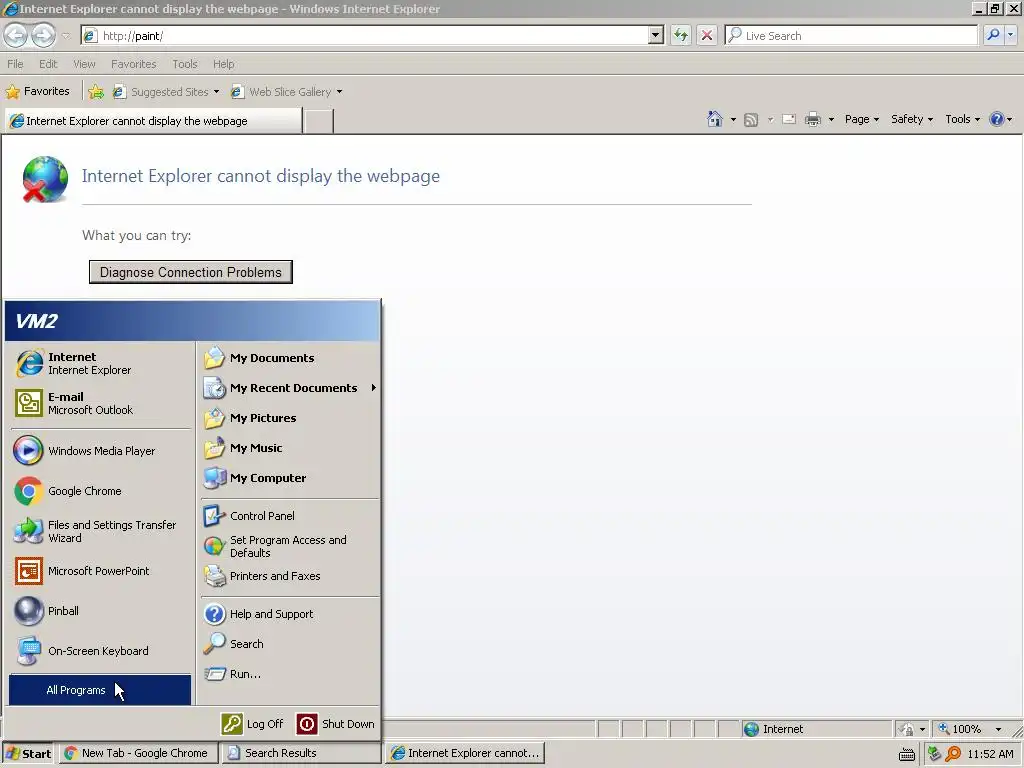
Task: Open My Computer
Action: (x=289, y=478)
